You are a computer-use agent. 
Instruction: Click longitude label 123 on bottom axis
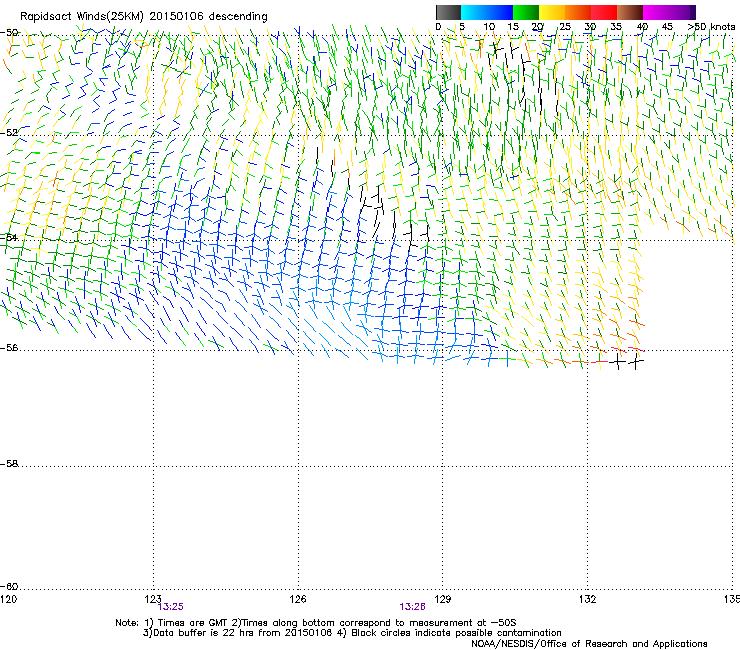153,599
